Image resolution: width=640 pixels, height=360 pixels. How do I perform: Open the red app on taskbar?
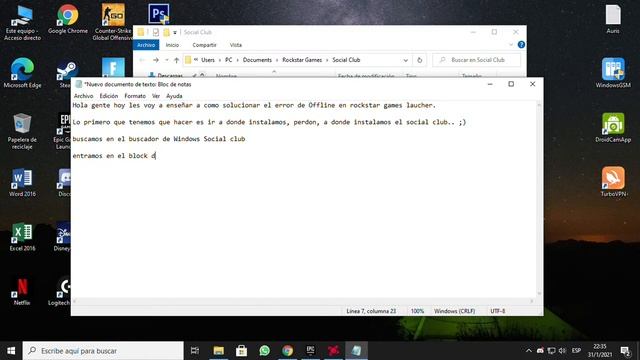(333, 351)
